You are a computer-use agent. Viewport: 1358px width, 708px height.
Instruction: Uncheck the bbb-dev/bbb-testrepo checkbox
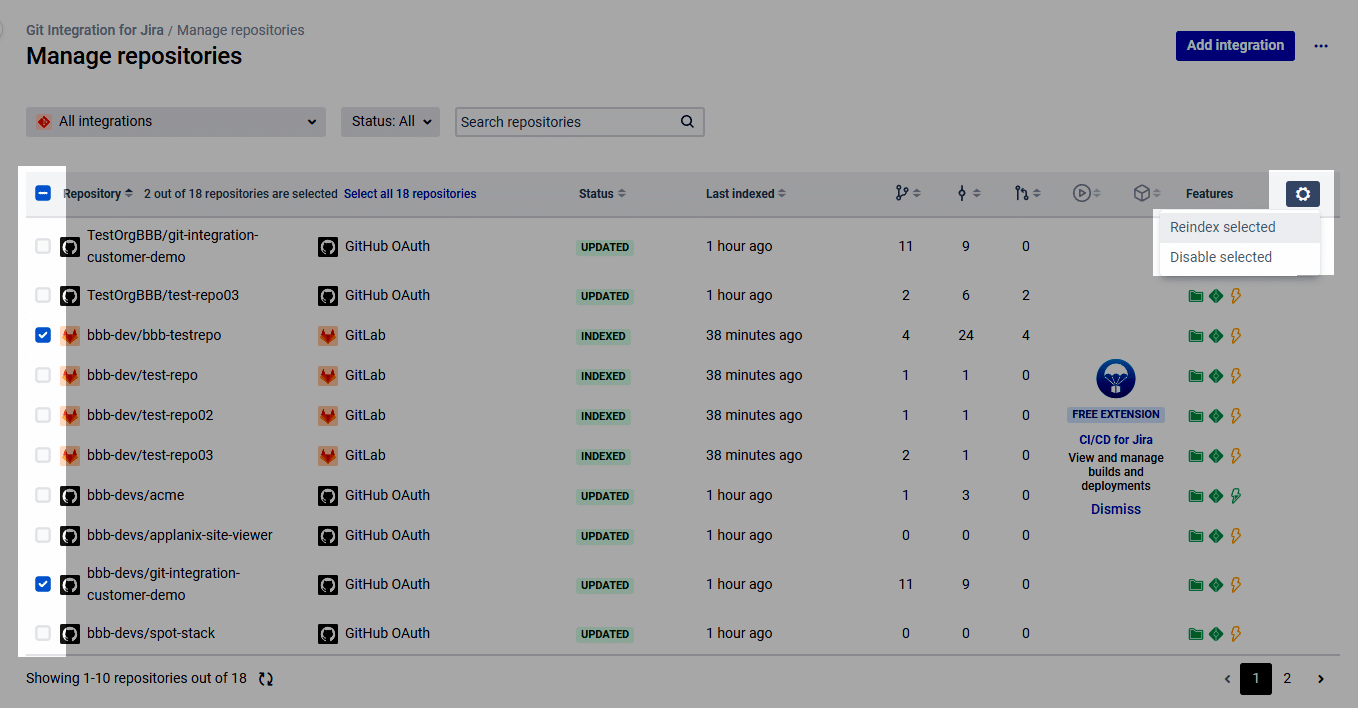tap(43, 335)
